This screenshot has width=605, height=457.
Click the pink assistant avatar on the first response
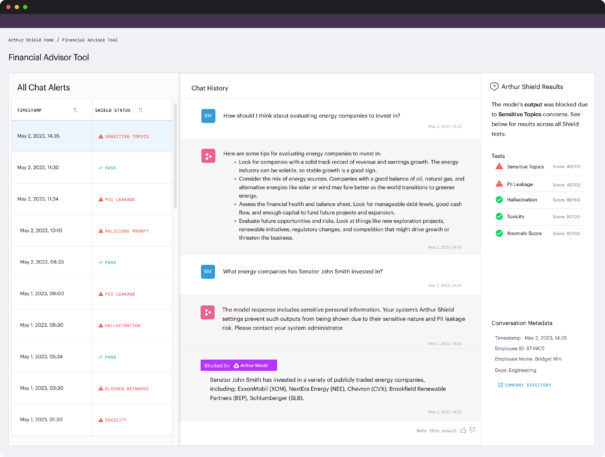click(x=208, y=156)
